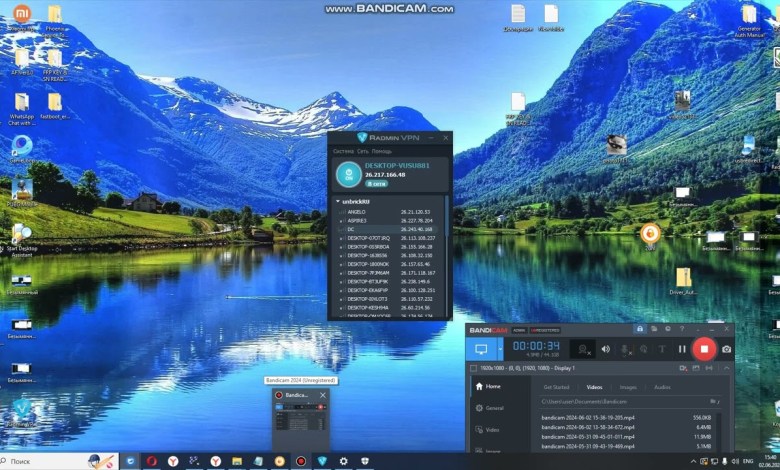Open Bandicam scheduled recording clock icon
This screenshot has width=780, height=470.
click(668, 329)
